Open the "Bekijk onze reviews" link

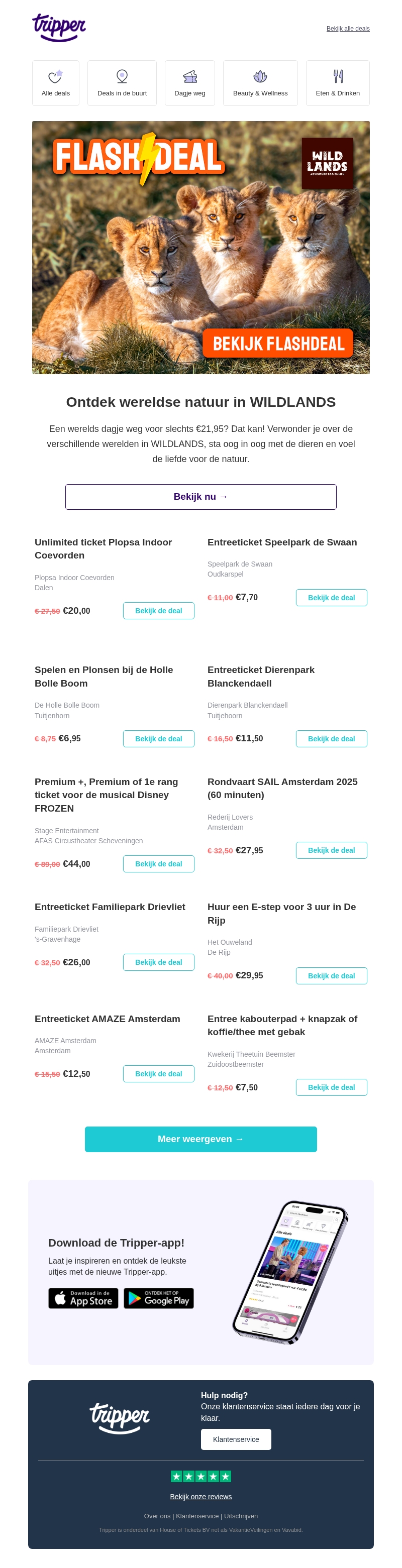coord(201,1497)
